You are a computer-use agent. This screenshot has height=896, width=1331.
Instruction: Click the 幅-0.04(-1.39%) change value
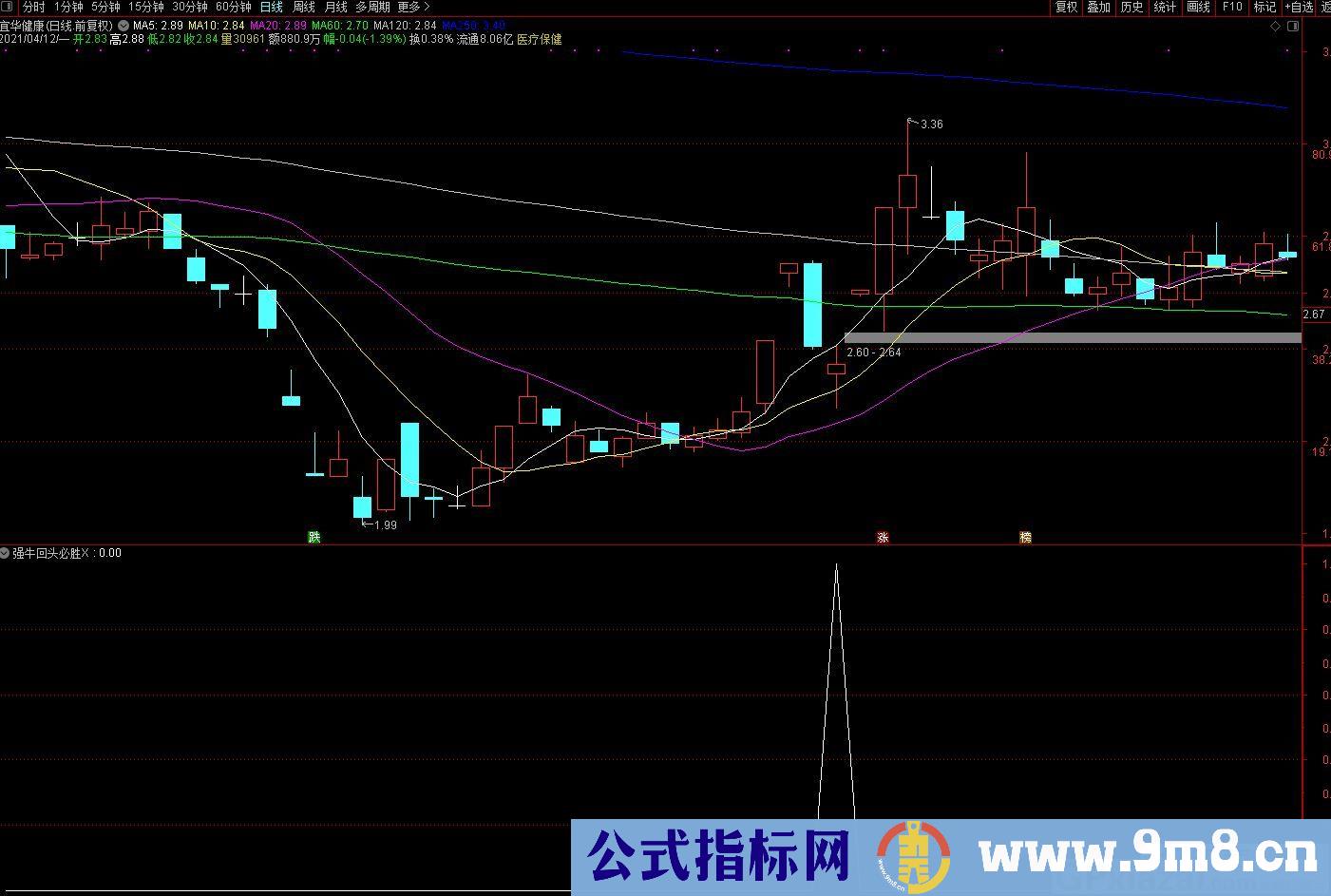(365, 40)
